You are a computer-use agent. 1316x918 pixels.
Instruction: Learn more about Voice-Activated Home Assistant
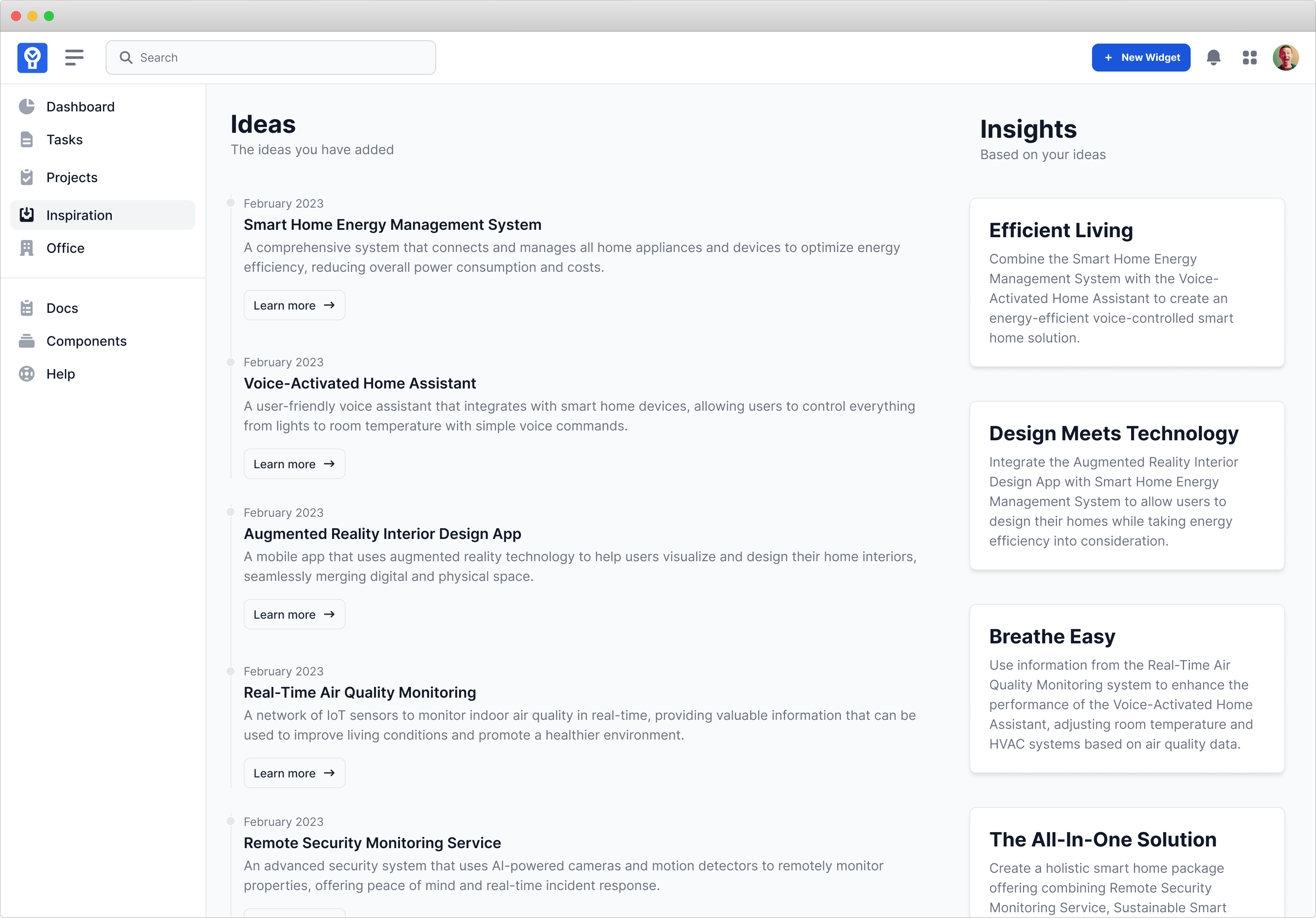(x=294, y=465)
